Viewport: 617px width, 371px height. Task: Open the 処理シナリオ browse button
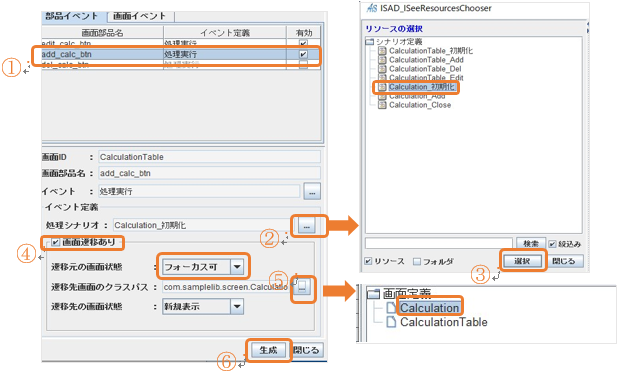307,226
